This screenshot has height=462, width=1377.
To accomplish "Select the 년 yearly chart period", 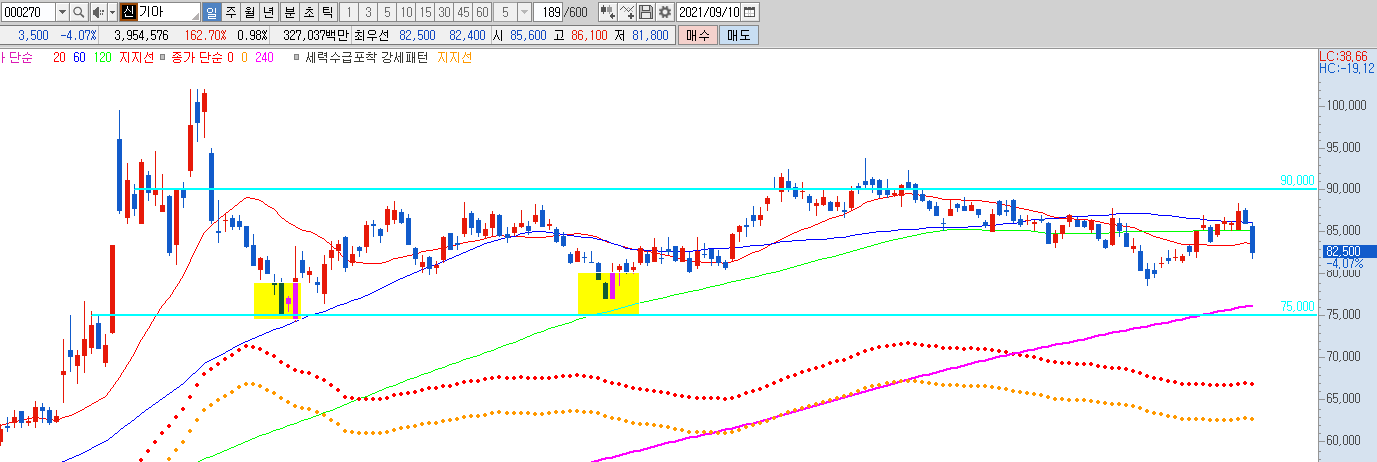I will click(268, 12).
